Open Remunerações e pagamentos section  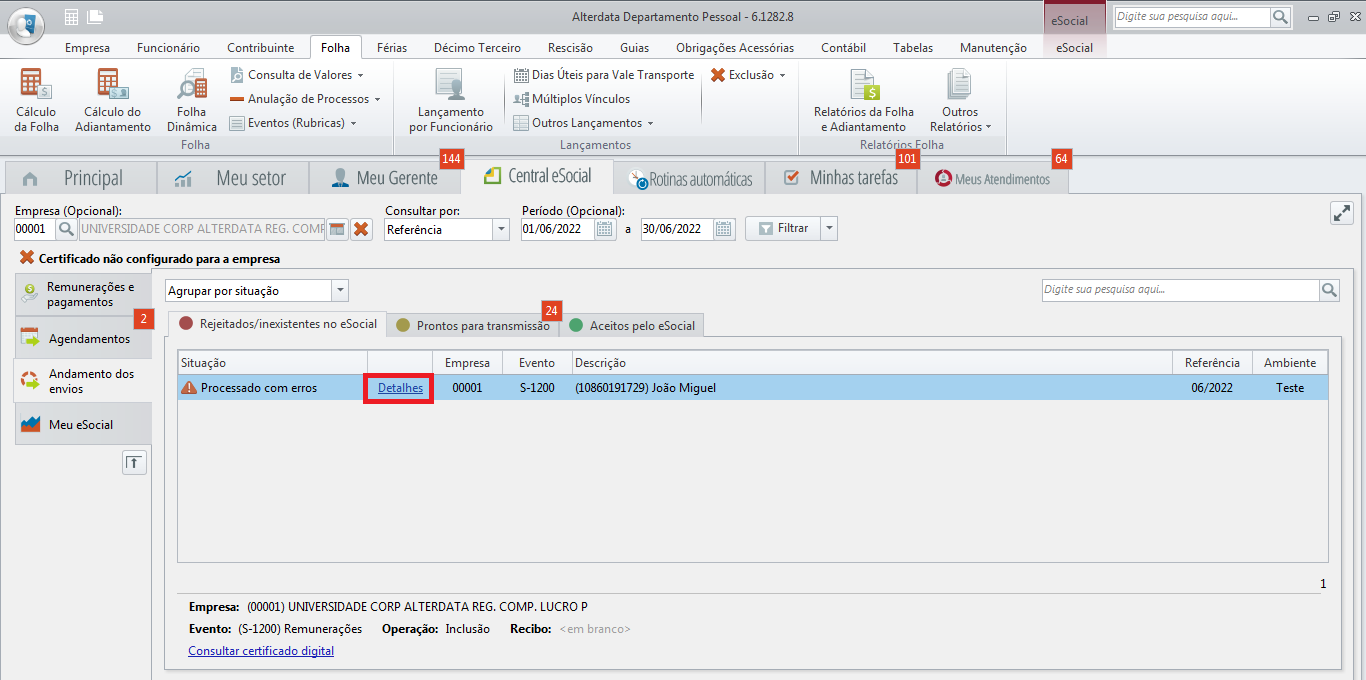(83, 294)
